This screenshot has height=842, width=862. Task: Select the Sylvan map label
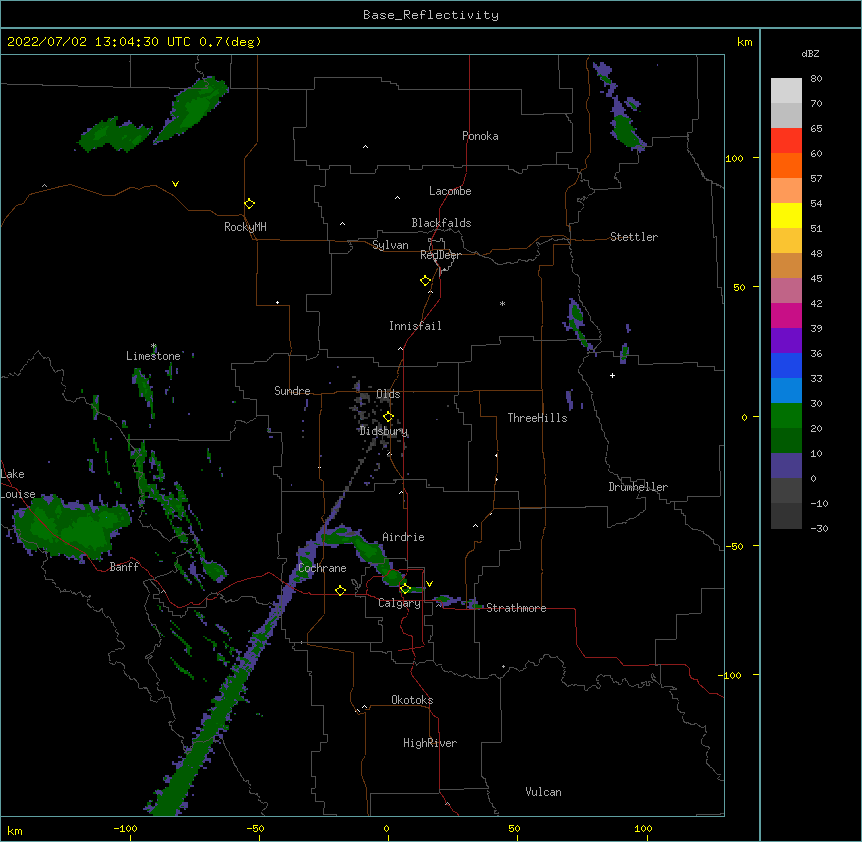tap(390, 245)
